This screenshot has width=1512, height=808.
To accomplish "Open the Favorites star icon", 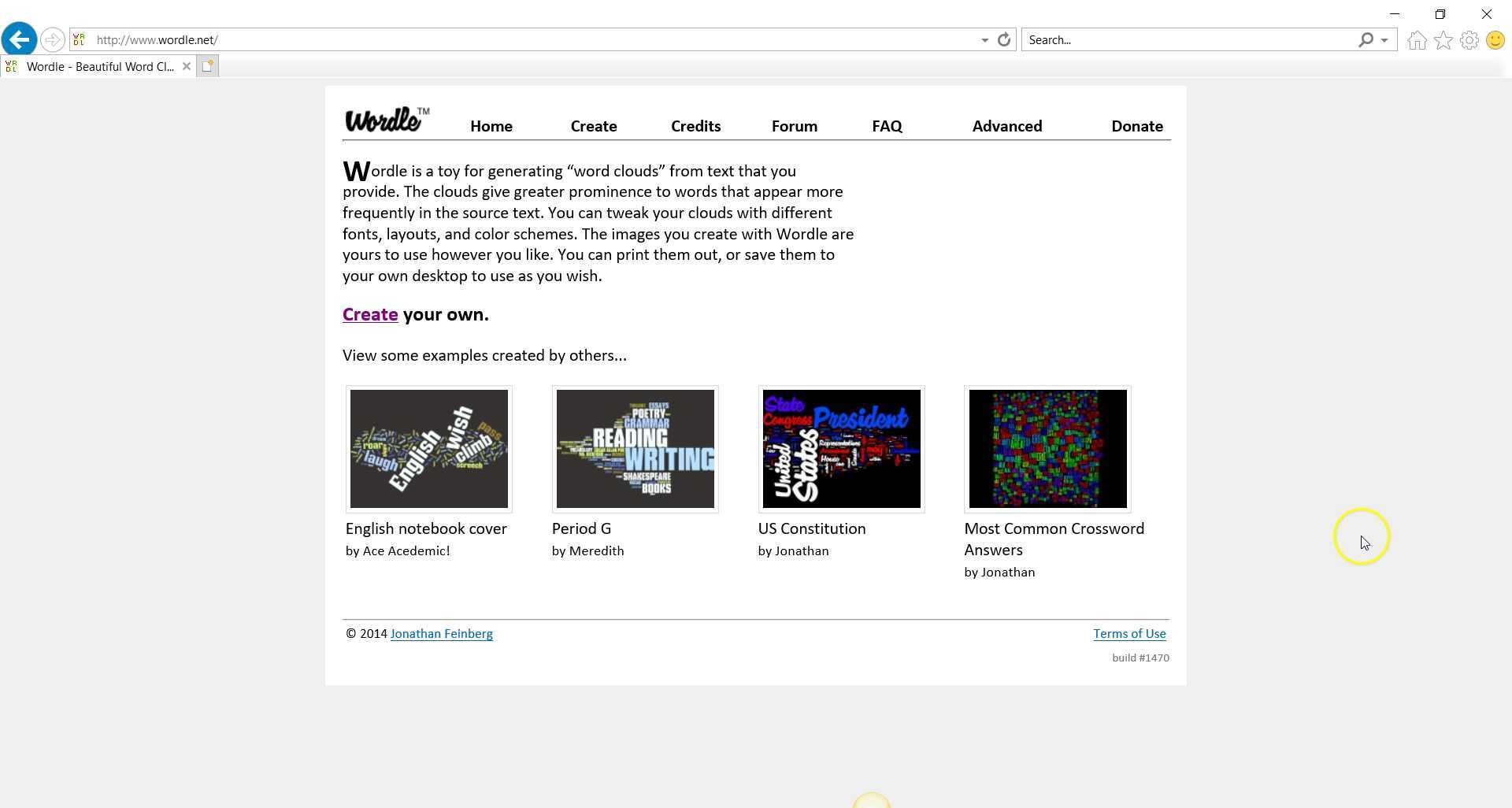I will 1443,40.
